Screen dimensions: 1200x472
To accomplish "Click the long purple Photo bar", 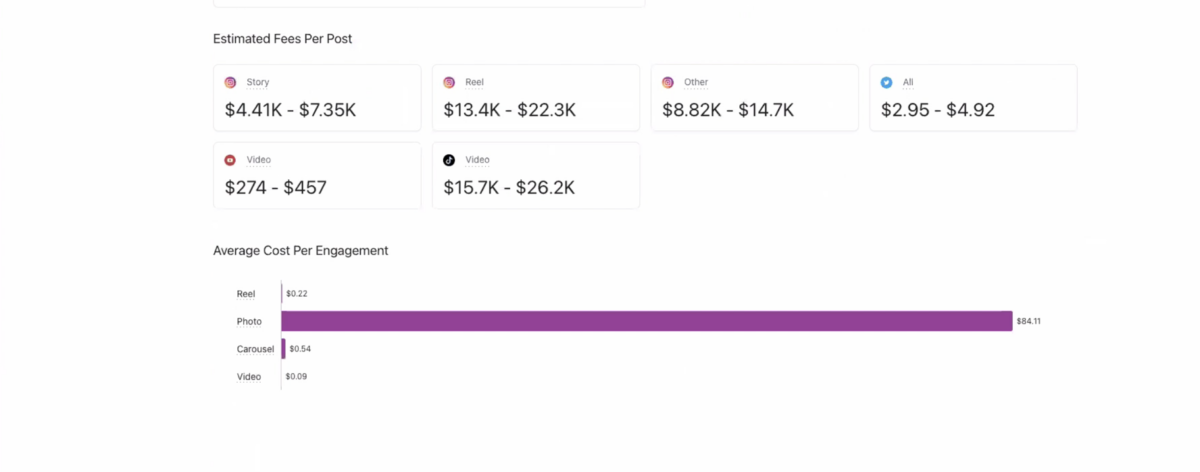I will (646, 321).
